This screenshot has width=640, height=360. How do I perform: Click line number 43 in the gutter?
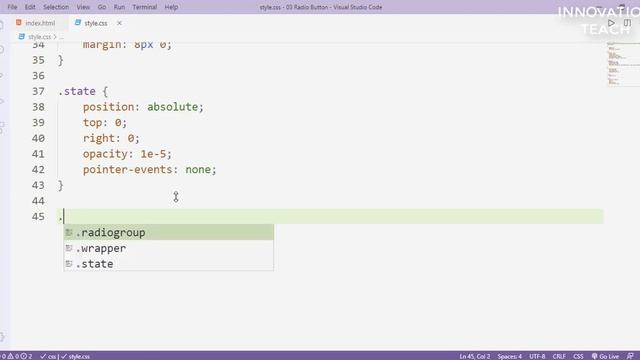click(38, 185)
